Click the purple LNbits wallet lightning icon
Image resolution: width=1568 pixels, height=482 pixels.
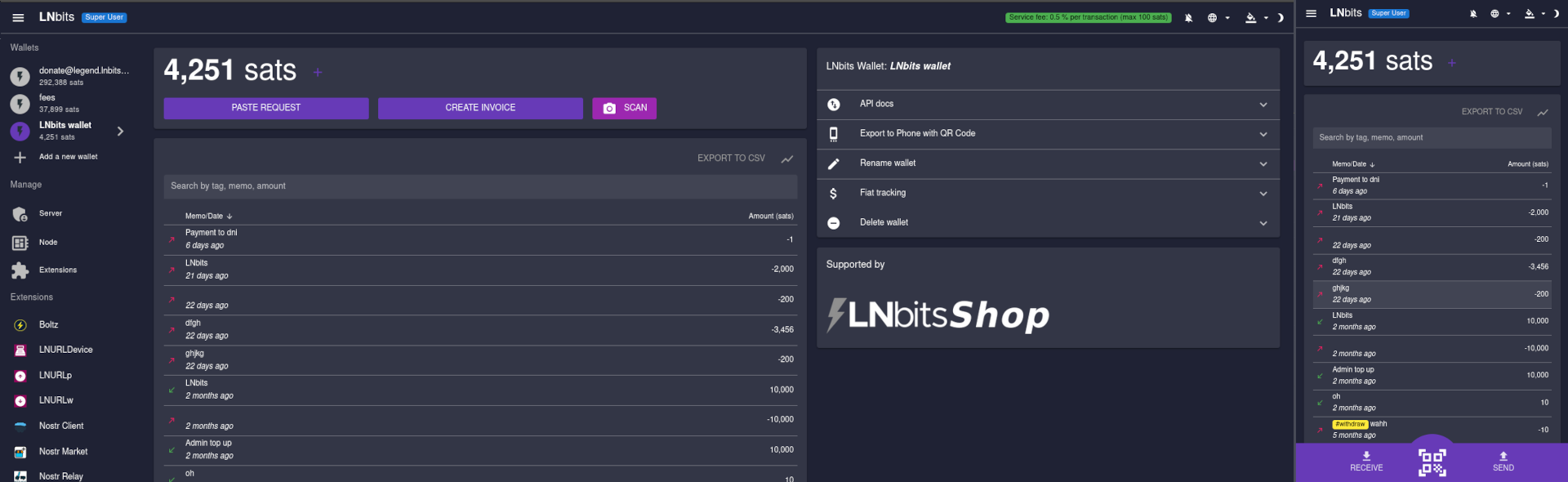click(20, 131)
